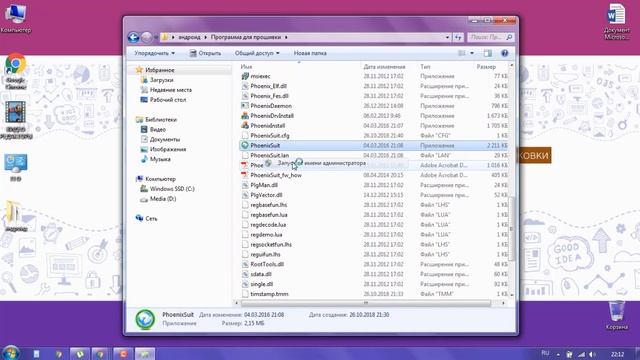Screen dimensions: 640x360
Task: Select the PlgVector.dll file name
Action: point(266,195)
